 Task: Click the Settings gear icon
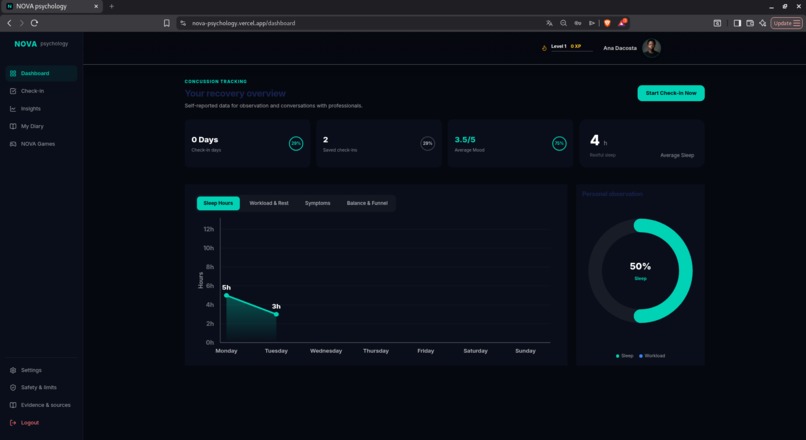13,370
